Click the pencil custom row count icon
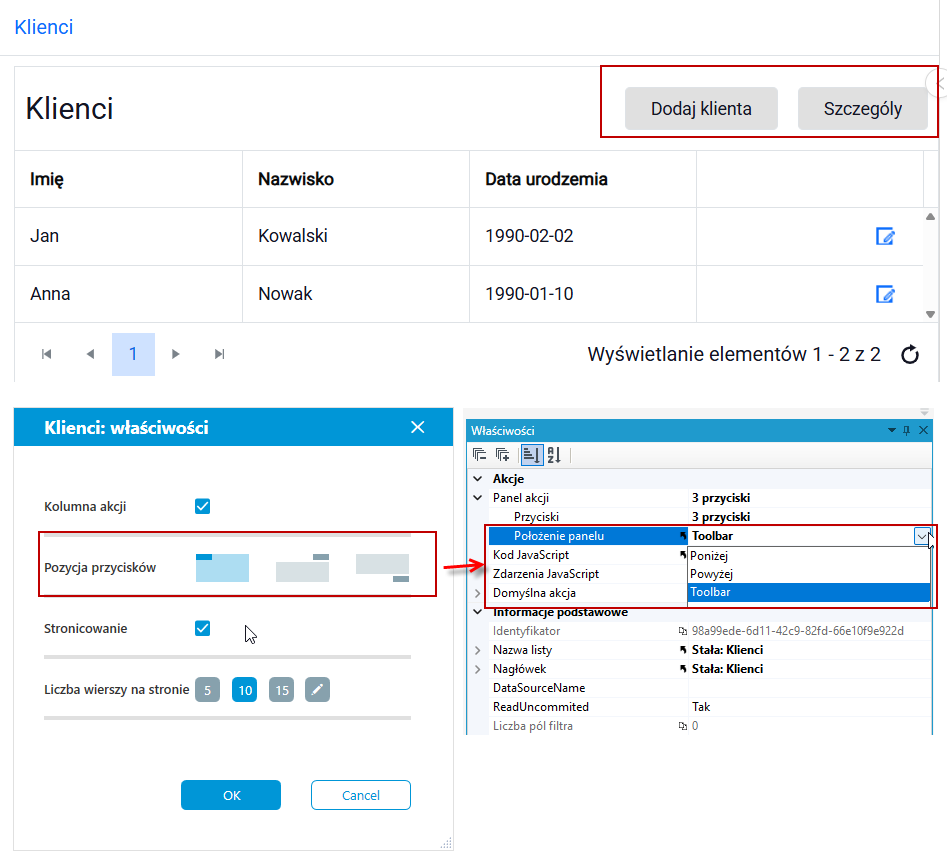Screen dimensions: 947x860 317,690
